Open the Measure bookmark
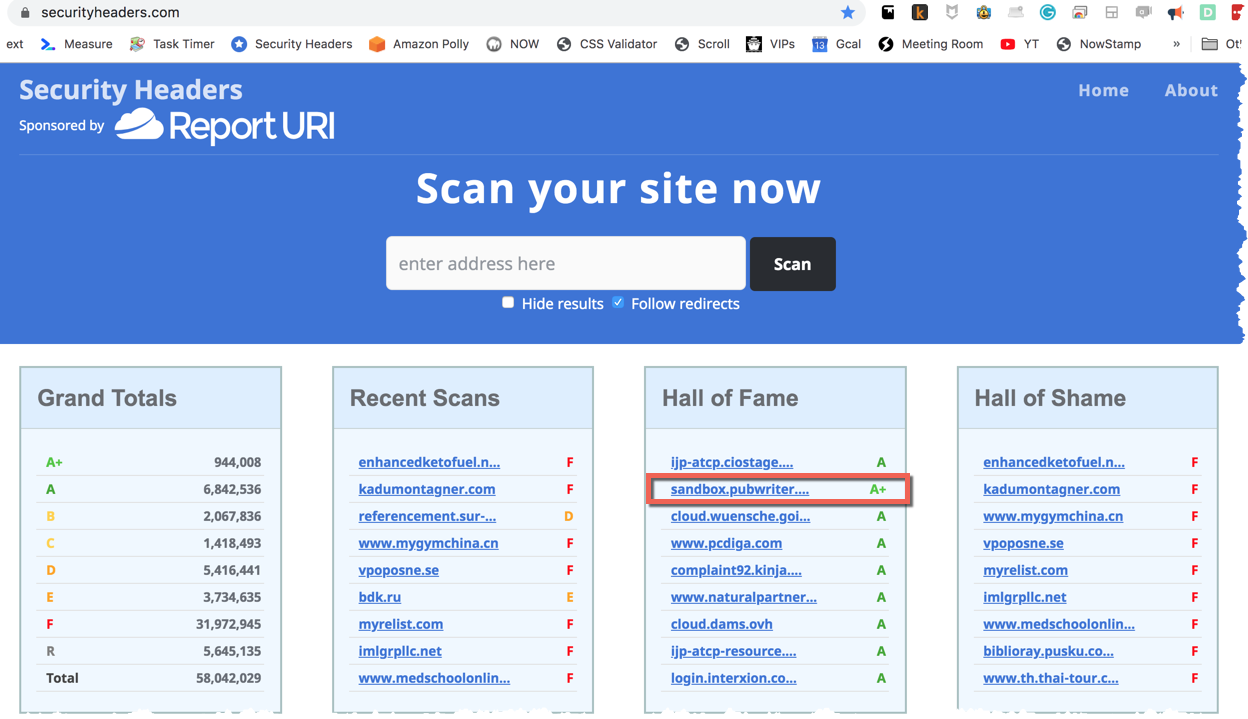This screenshot has height=719, width=1248. pyautogui.click(x=76, y=44)
